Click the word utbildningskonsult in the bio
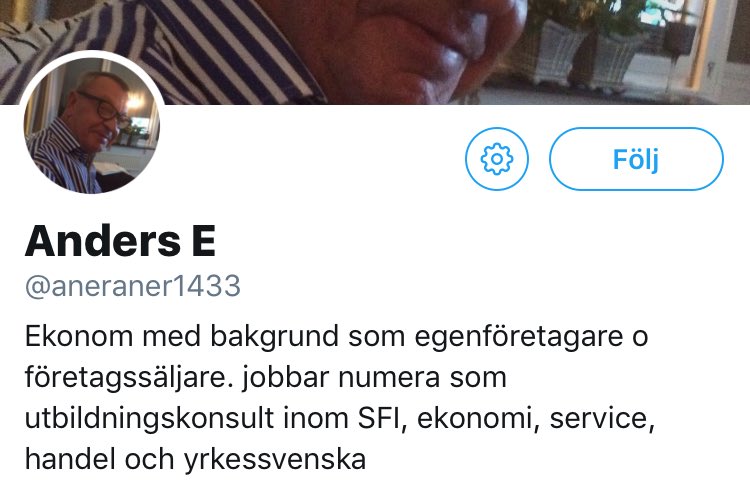This screenshot has height=504, width=750. 149,419
